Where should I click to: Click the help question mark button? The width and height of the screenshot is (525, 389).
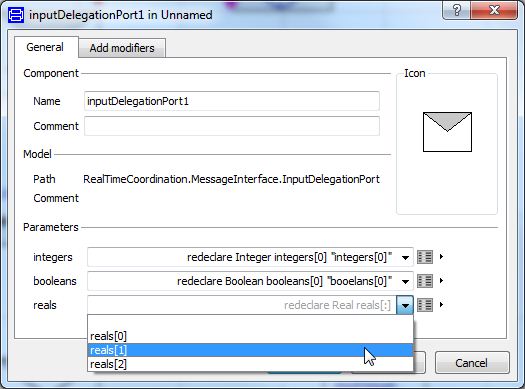456,10
